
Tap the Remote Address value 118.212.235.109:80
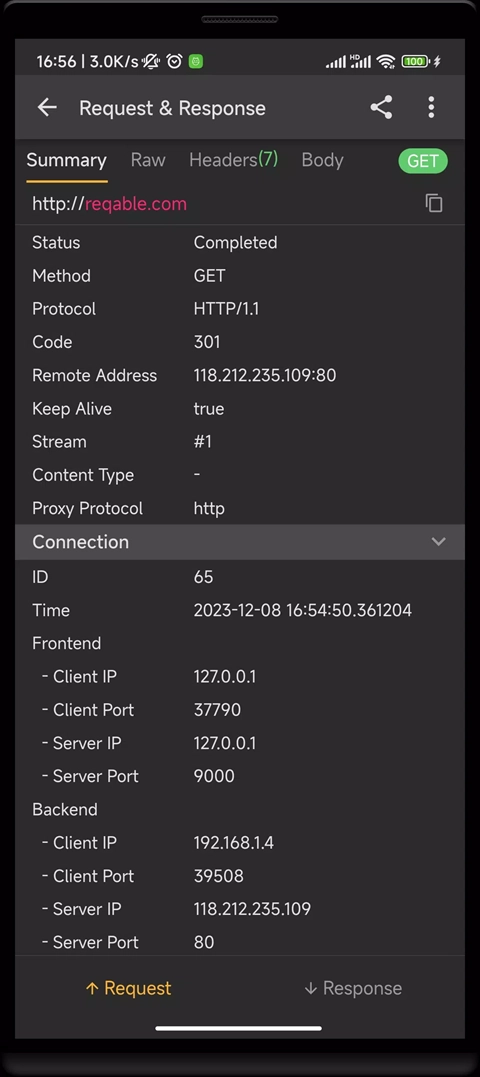[265, 376]
